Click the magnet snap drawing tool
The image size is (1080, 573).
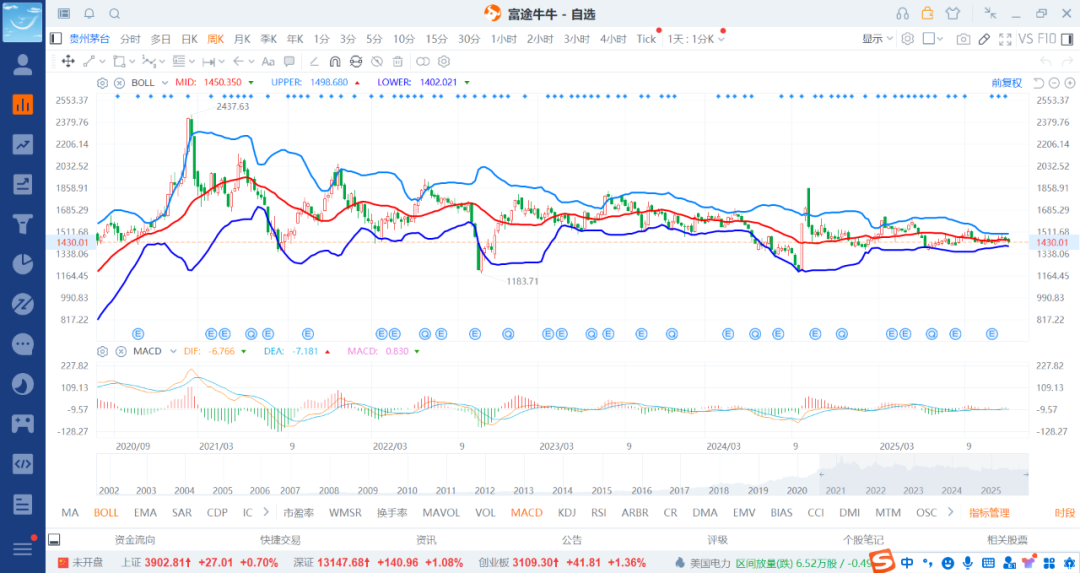(335, 61)
